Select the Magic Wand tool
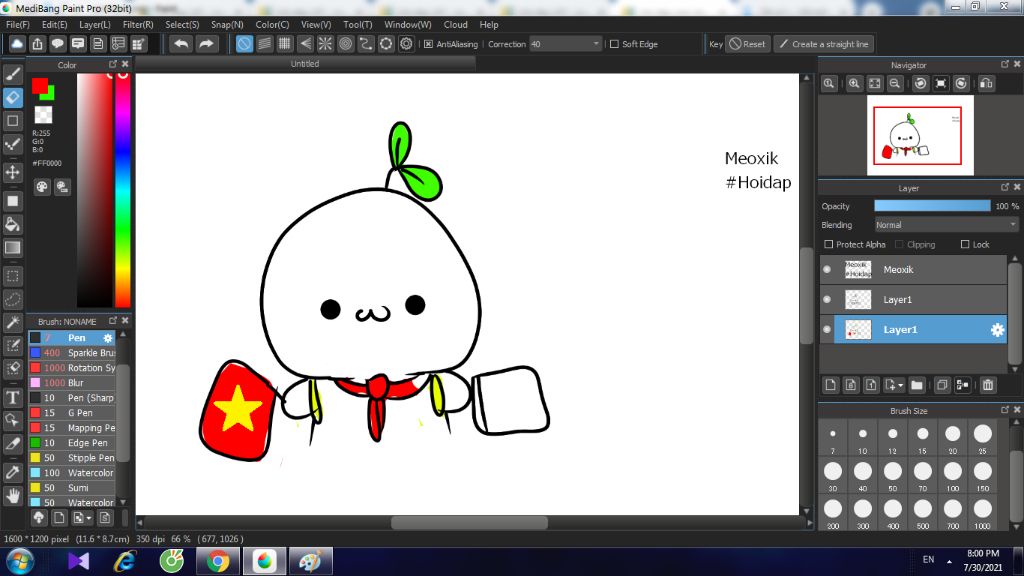This screenshot has height=576, width=1024. coord(12,323)
